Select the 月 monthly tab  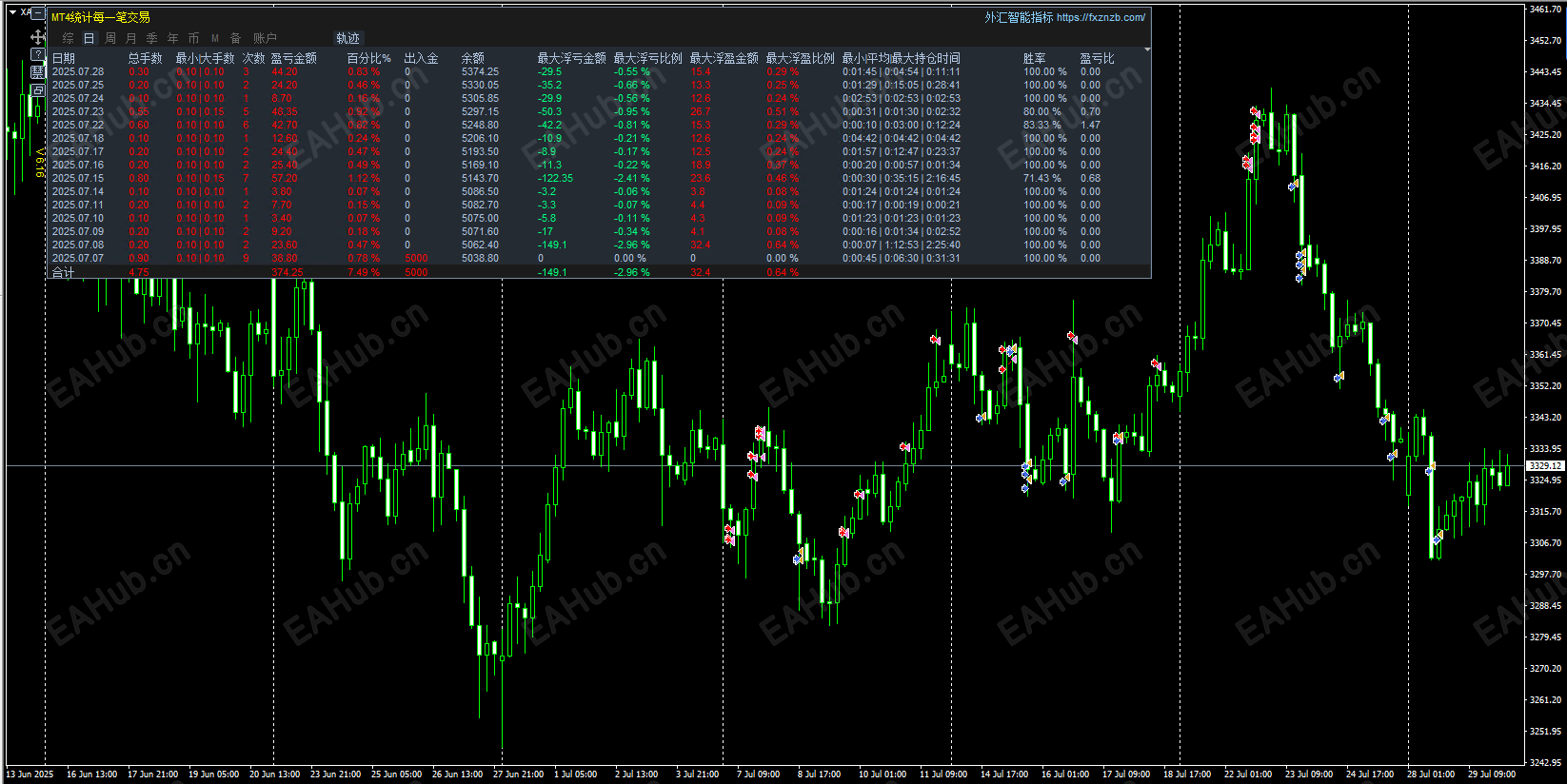[131, 38]
